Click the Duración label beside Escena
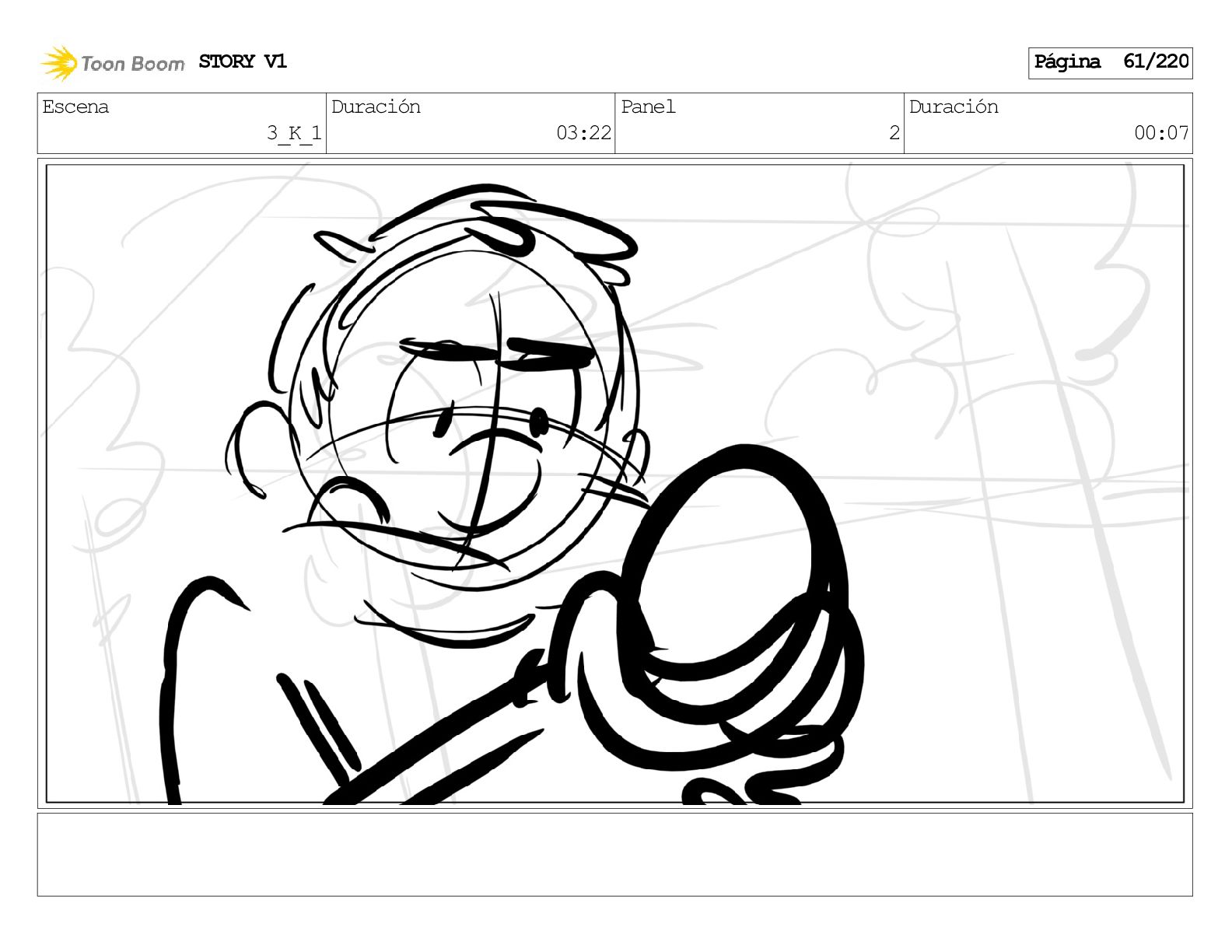Viewport: 1232px width, 952px height. click(376, 107)
